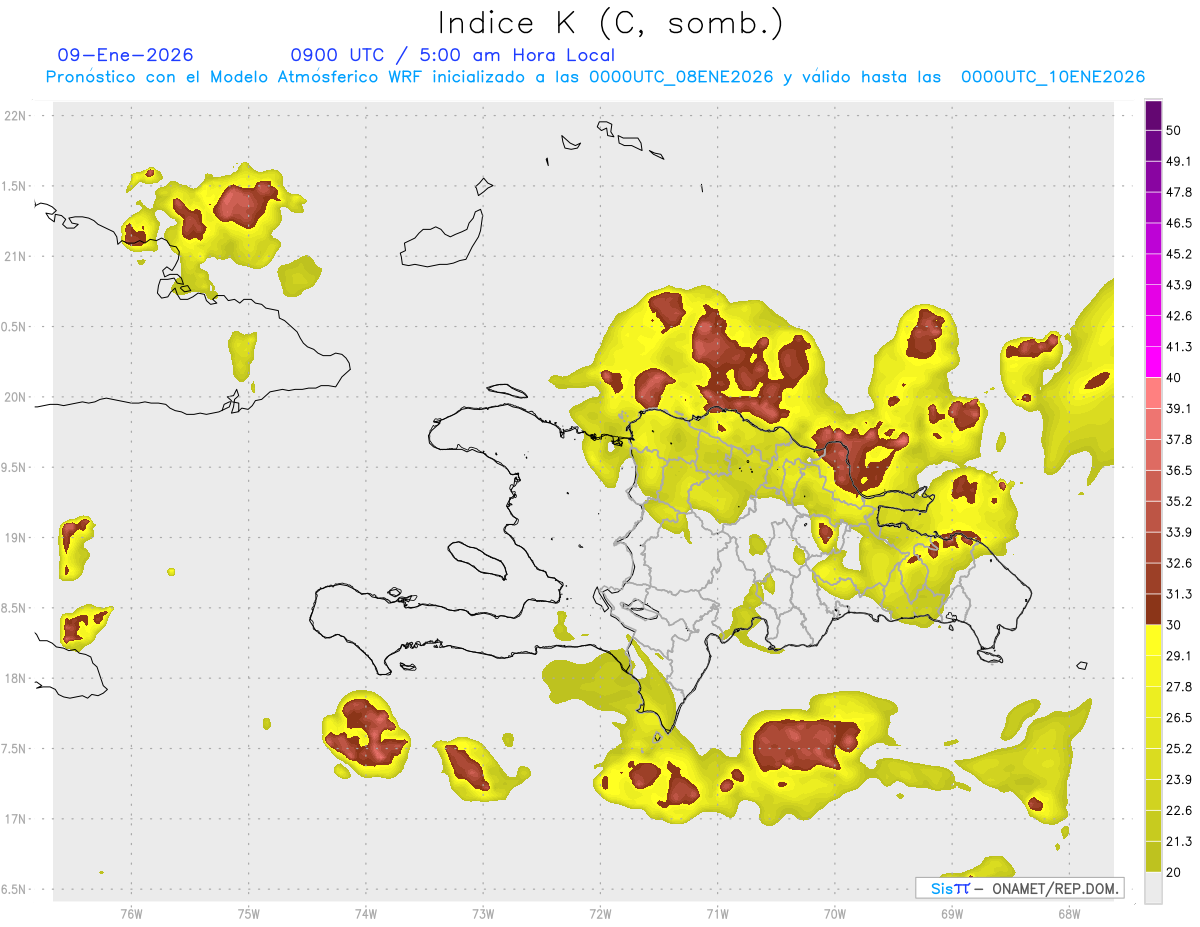Click the olive colorbar segment between 20 and 21.3
Screen dimensions: 1200x927
pyautogui.click(x=1153, y=857)
